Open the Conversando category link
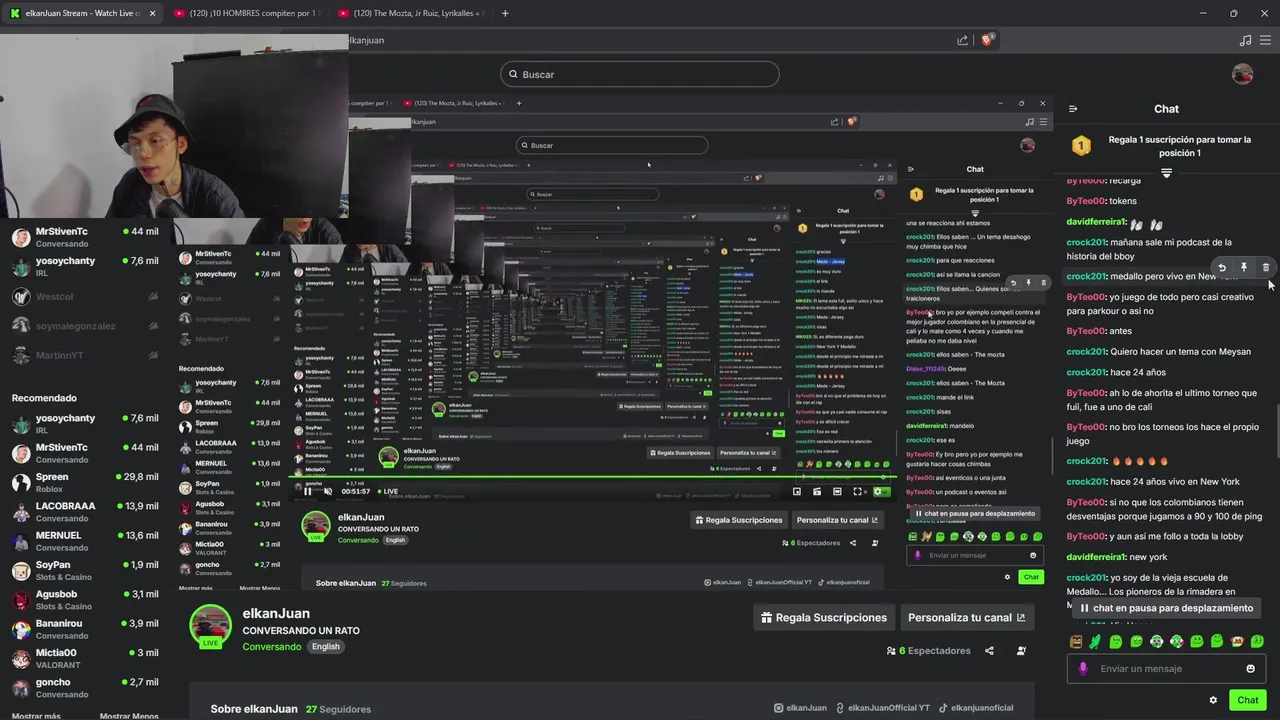The width and height of the screenshot is (1280, 720). pyautogui.click(x=271, y=647)
